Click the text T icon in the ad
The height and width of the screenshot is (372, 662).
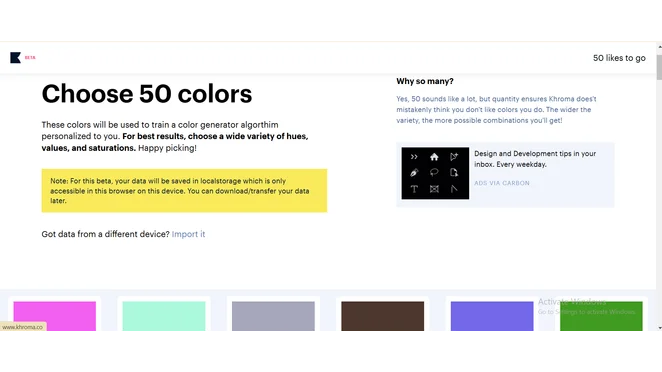click(x=414, y=189)
